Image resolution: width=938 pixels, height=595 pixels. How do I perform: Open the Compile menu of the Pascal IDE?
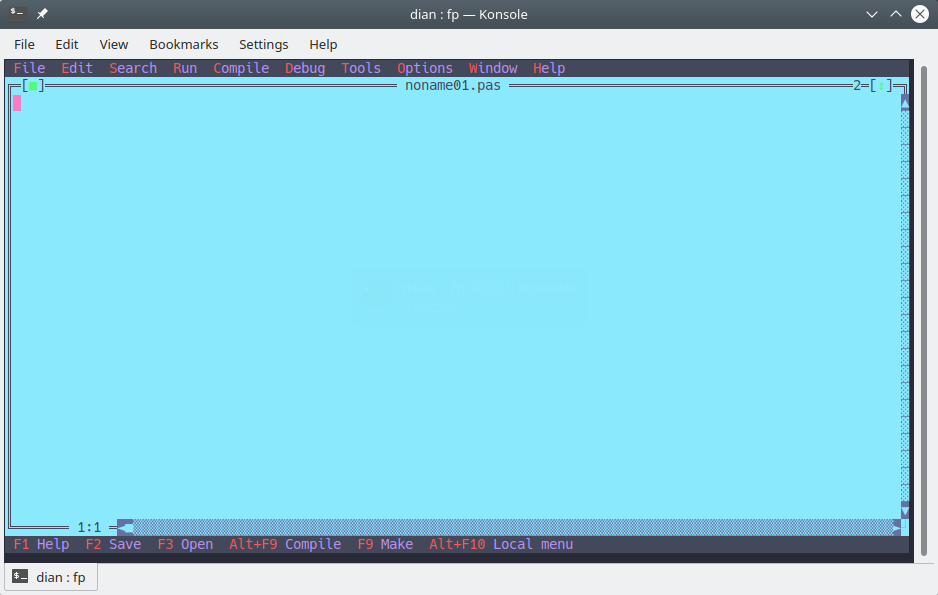(x=239, y=68)
